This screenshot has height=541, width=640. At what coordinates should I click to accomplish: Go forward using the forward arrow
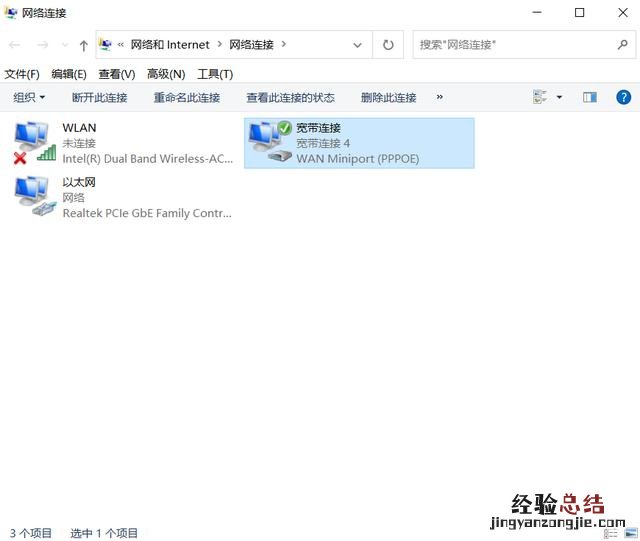(x=42, y=45)
